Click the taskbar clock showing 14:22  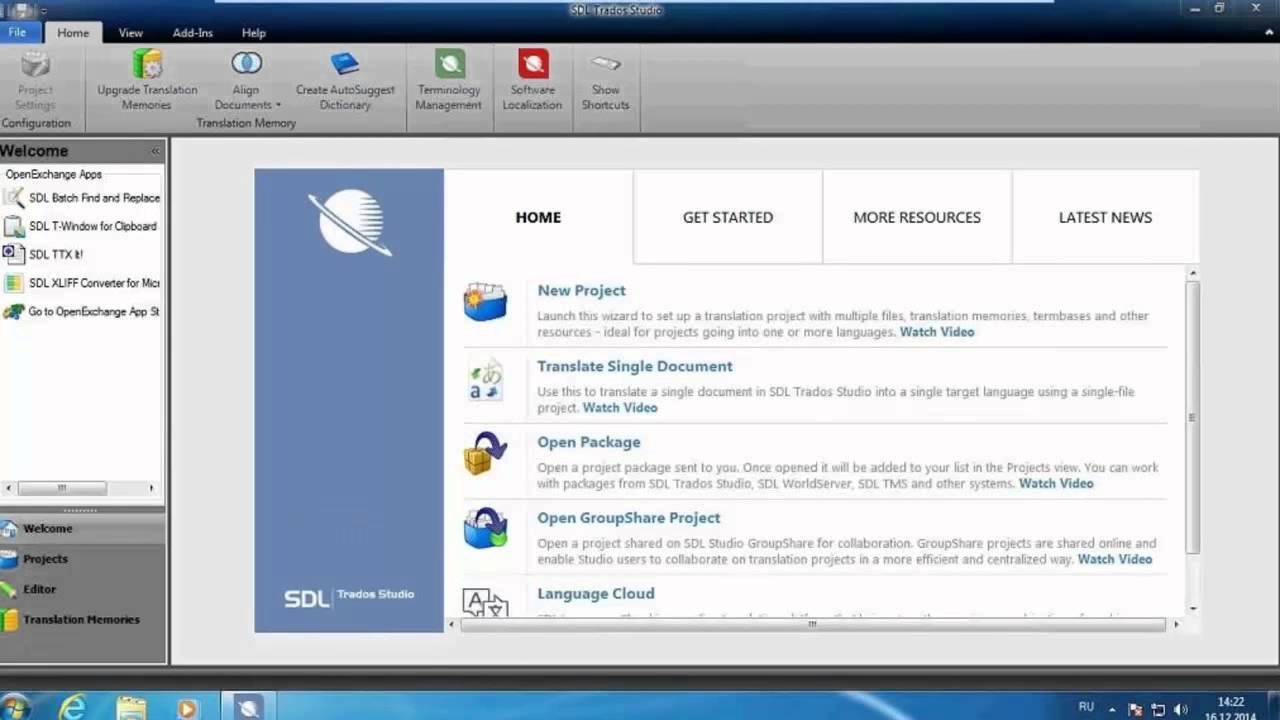(x=1231, y=708)
